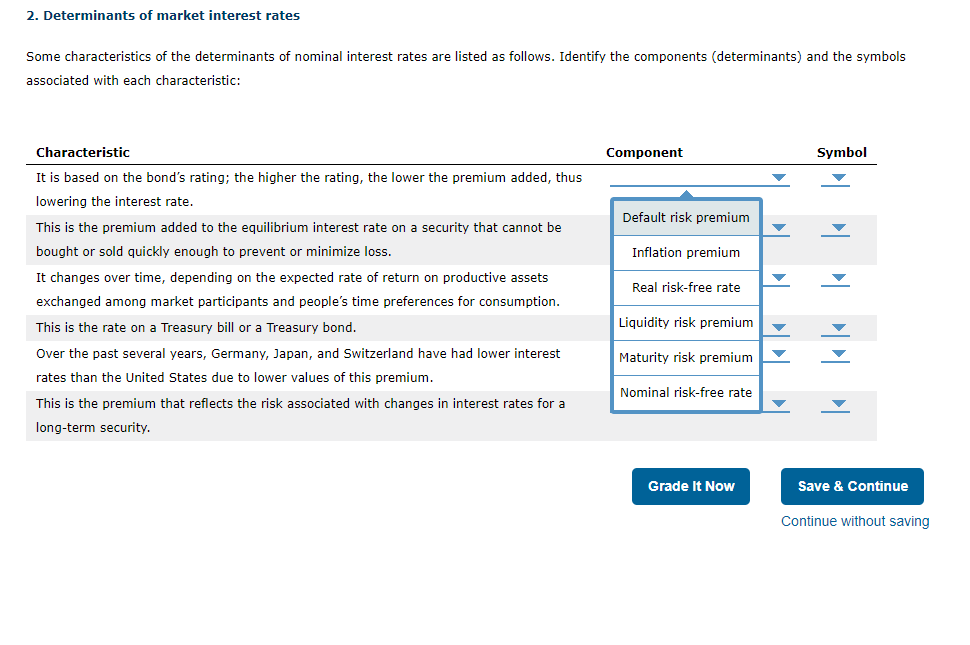Open the Component dropdown for the productive assets row
The width and height of the screenshot is (970, 645).
[x=777, y=277]
